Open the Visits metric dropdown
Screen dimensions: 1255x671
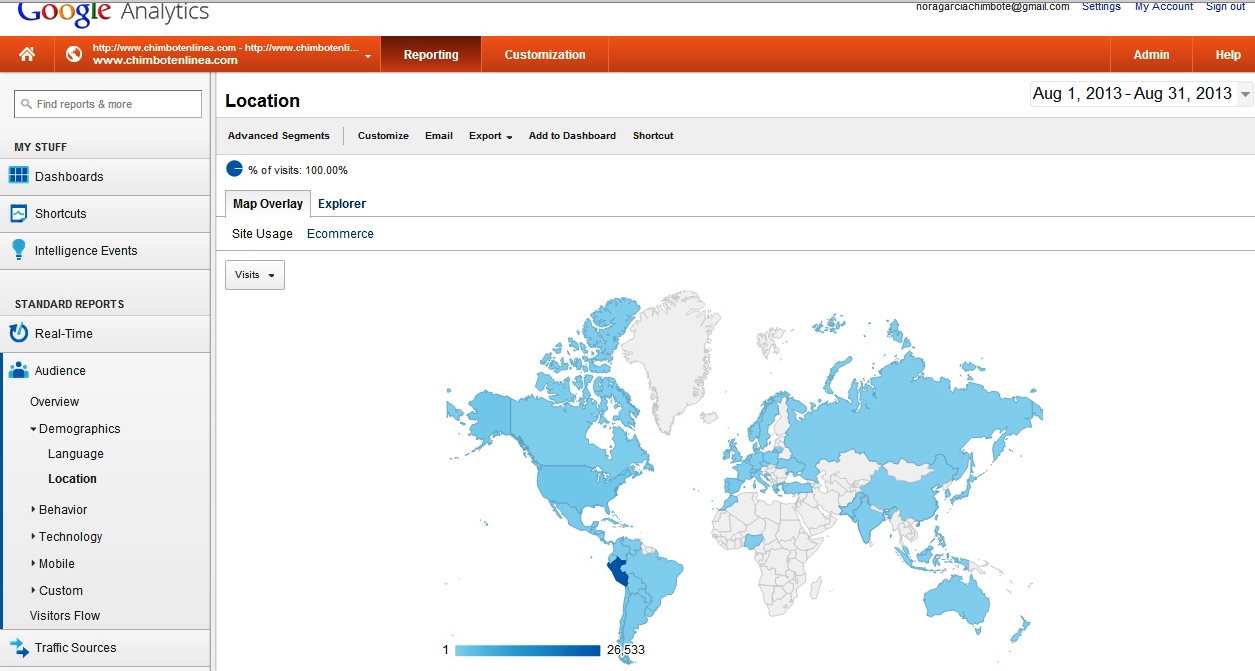click(255, 275)
